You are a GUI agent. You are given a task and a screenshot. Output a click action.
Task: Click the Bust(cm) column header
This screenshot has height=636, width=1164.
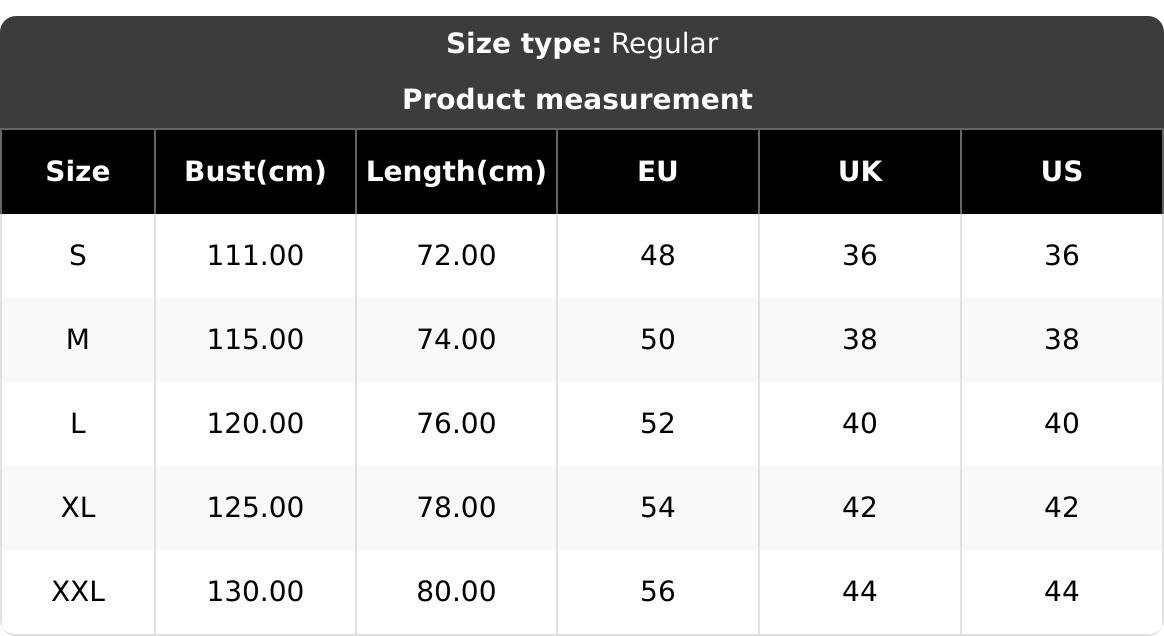point(255,172)
